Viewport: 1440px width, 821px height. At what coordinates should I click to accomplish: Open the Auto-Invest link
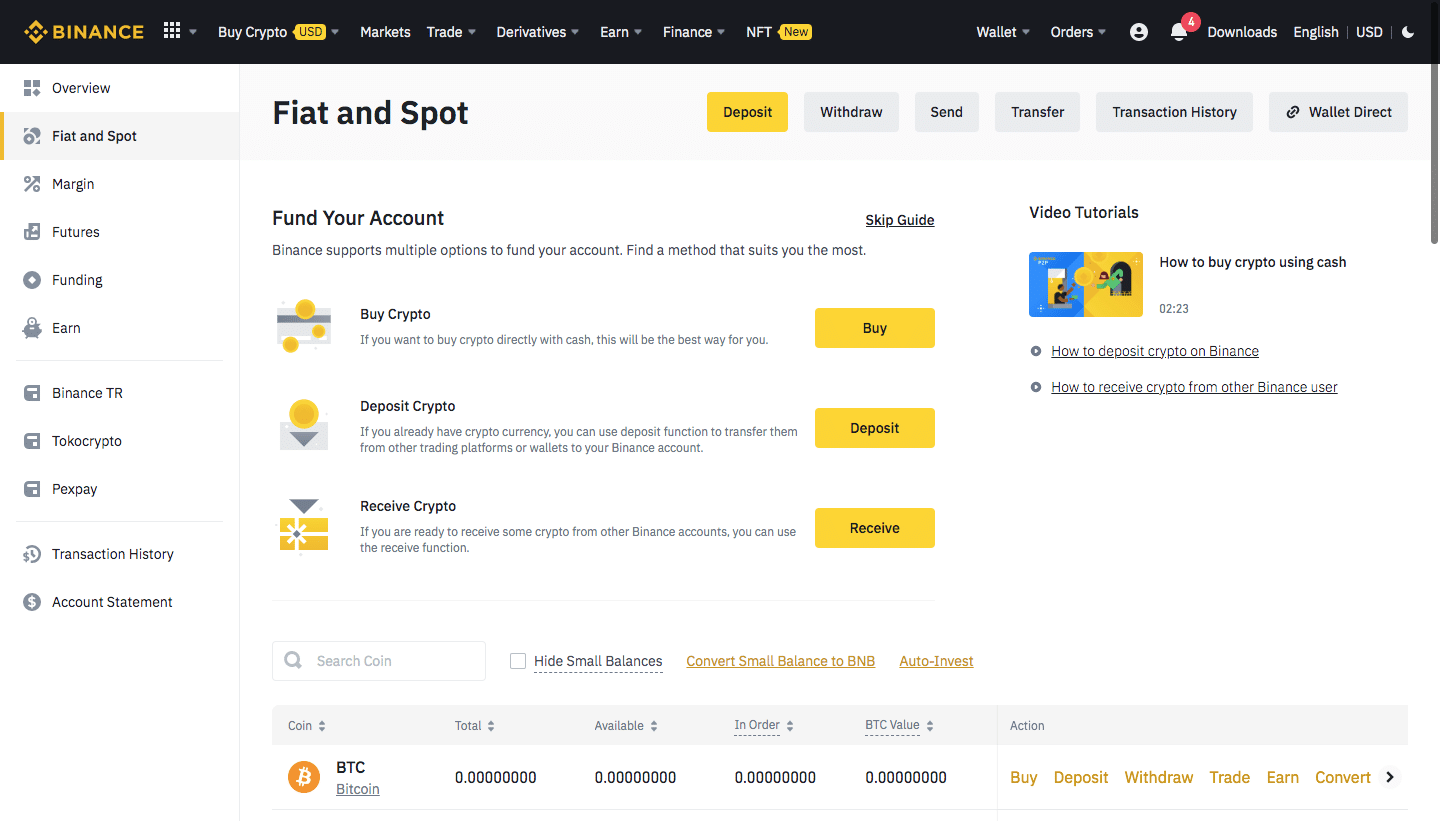936,661
